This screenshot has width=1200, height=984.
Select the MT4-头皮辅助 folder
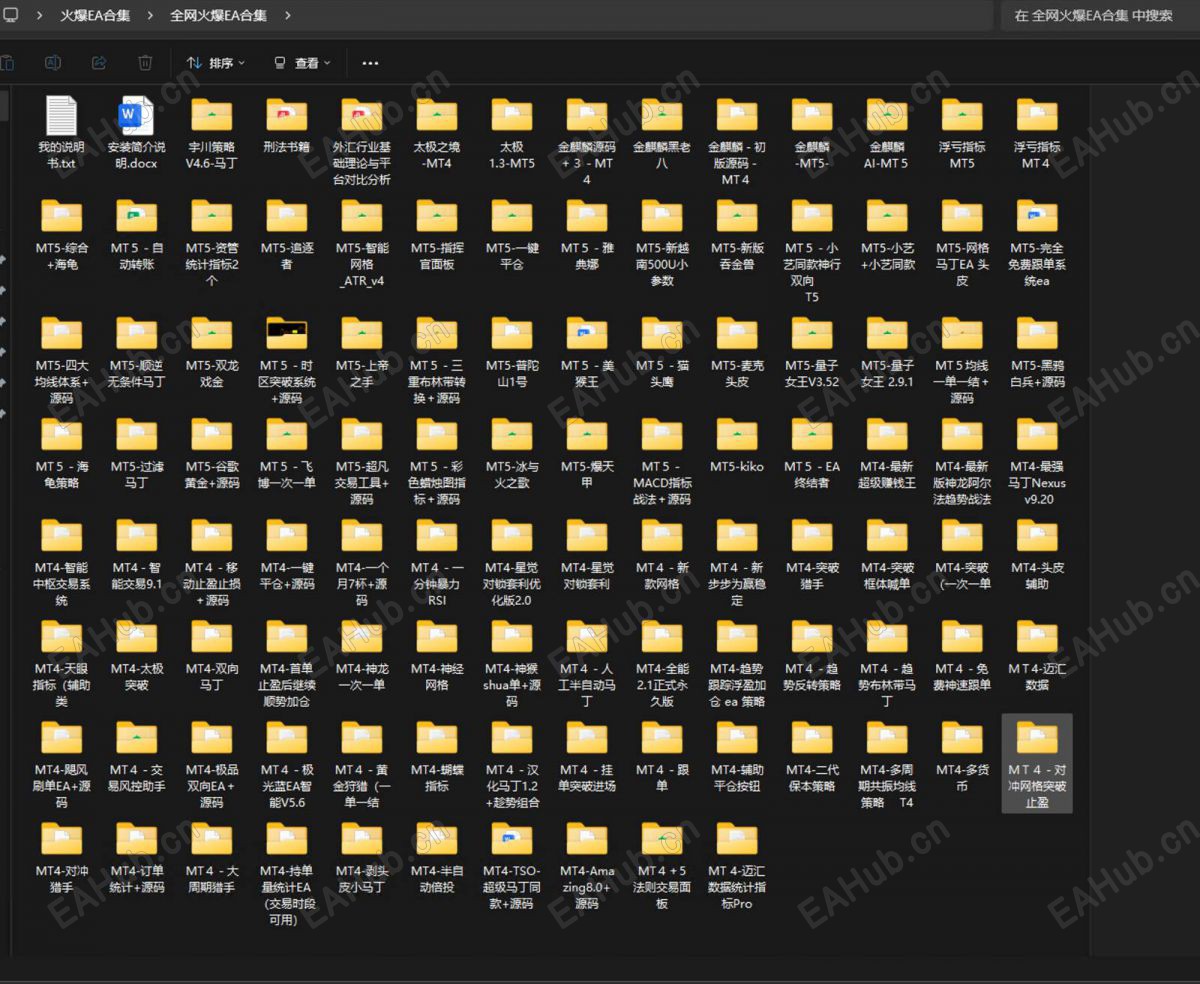pos(1036,554)
